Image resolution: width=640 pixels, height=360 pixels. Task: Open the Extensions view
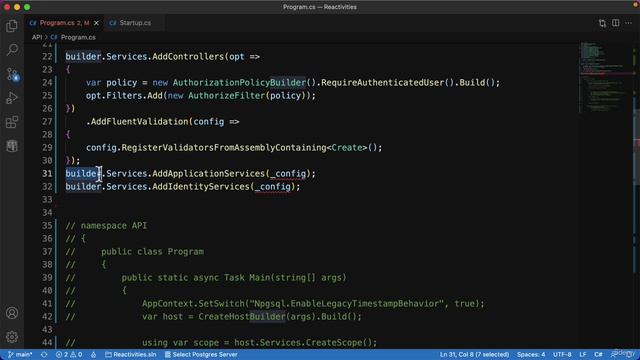click(x=12, y=122)
